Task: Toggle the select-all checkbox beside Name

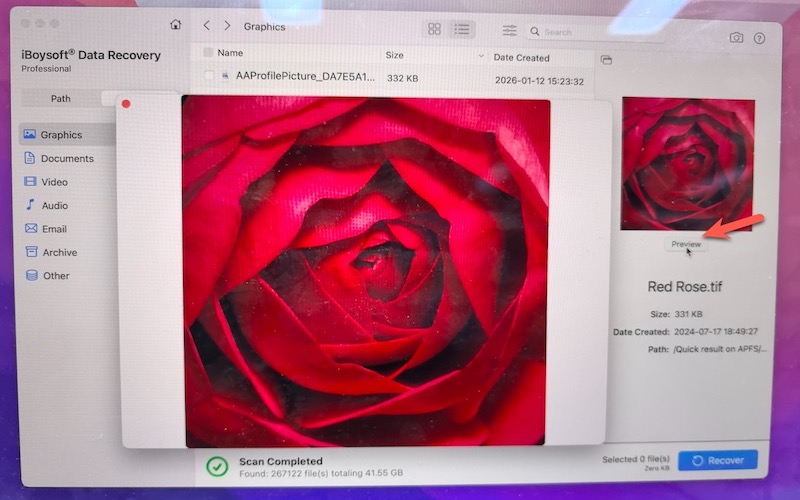Action: coord(208,53)
